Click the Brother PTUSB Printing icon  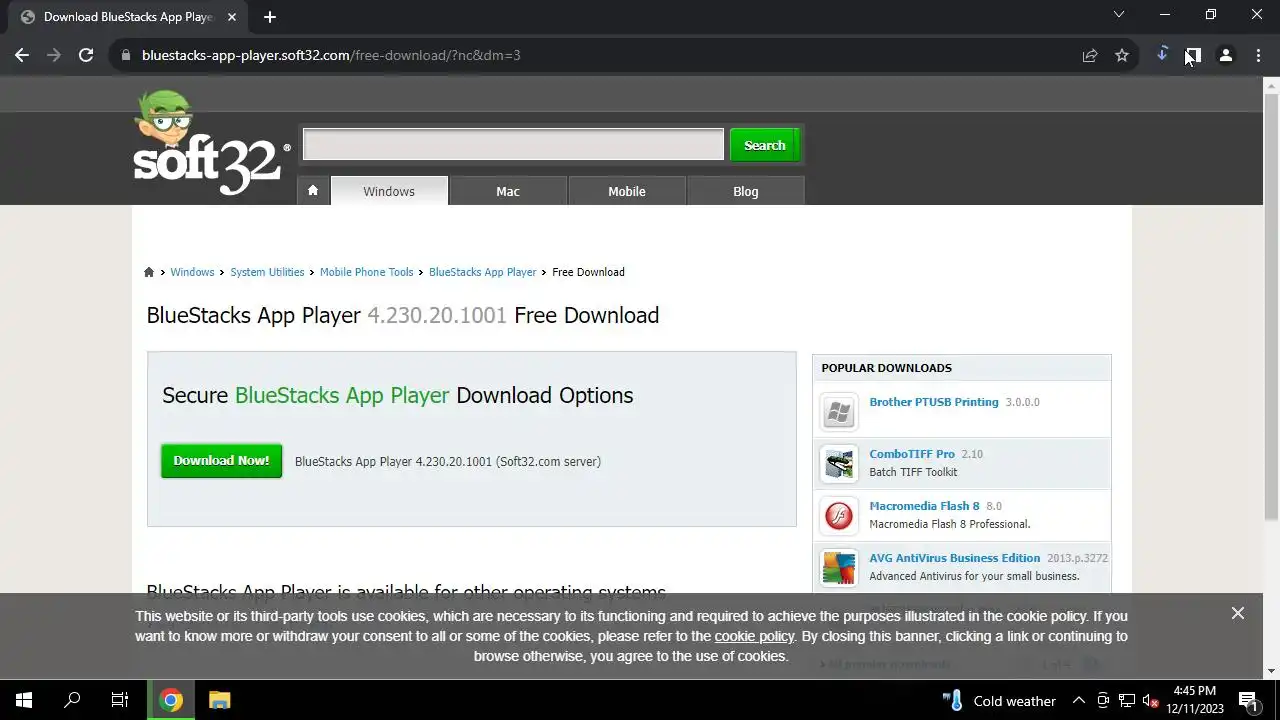click(x=839, y=411)
